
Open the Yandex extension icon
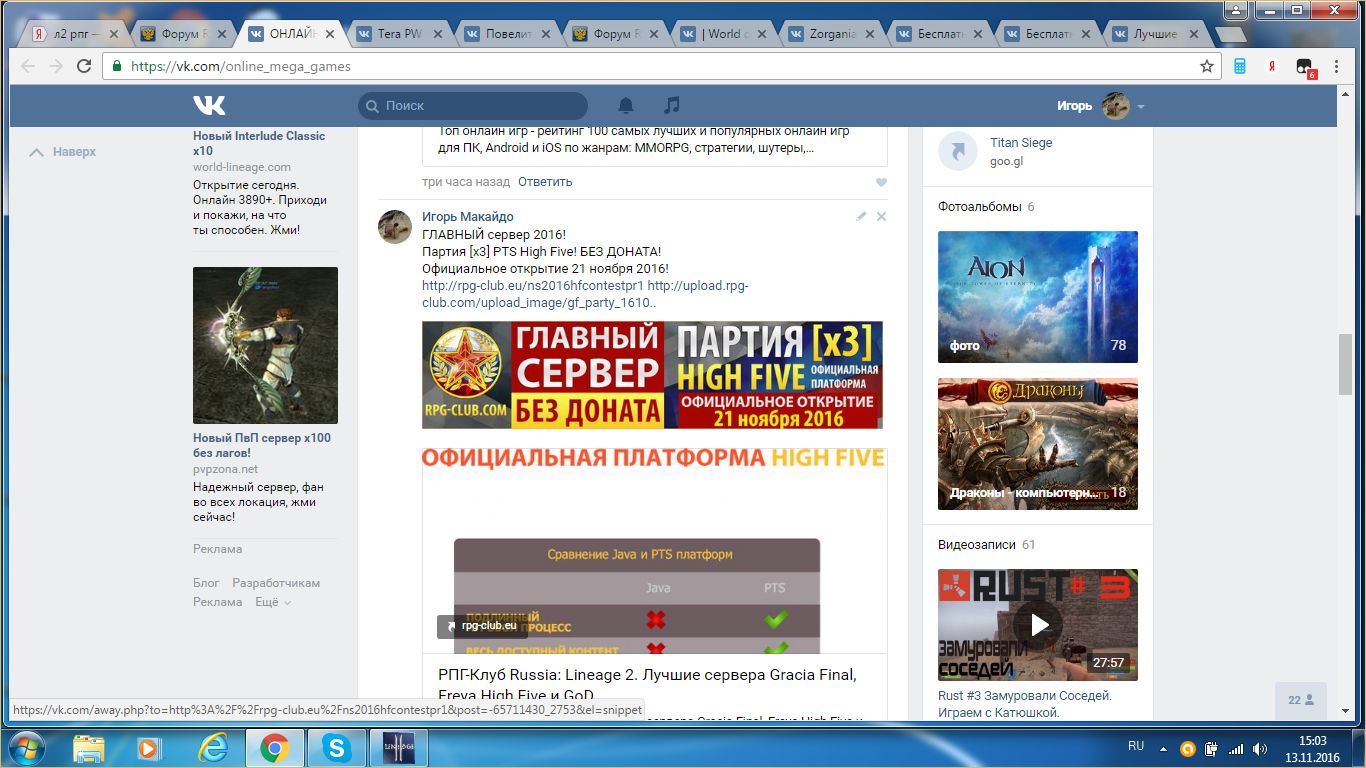coord(1271,66)
